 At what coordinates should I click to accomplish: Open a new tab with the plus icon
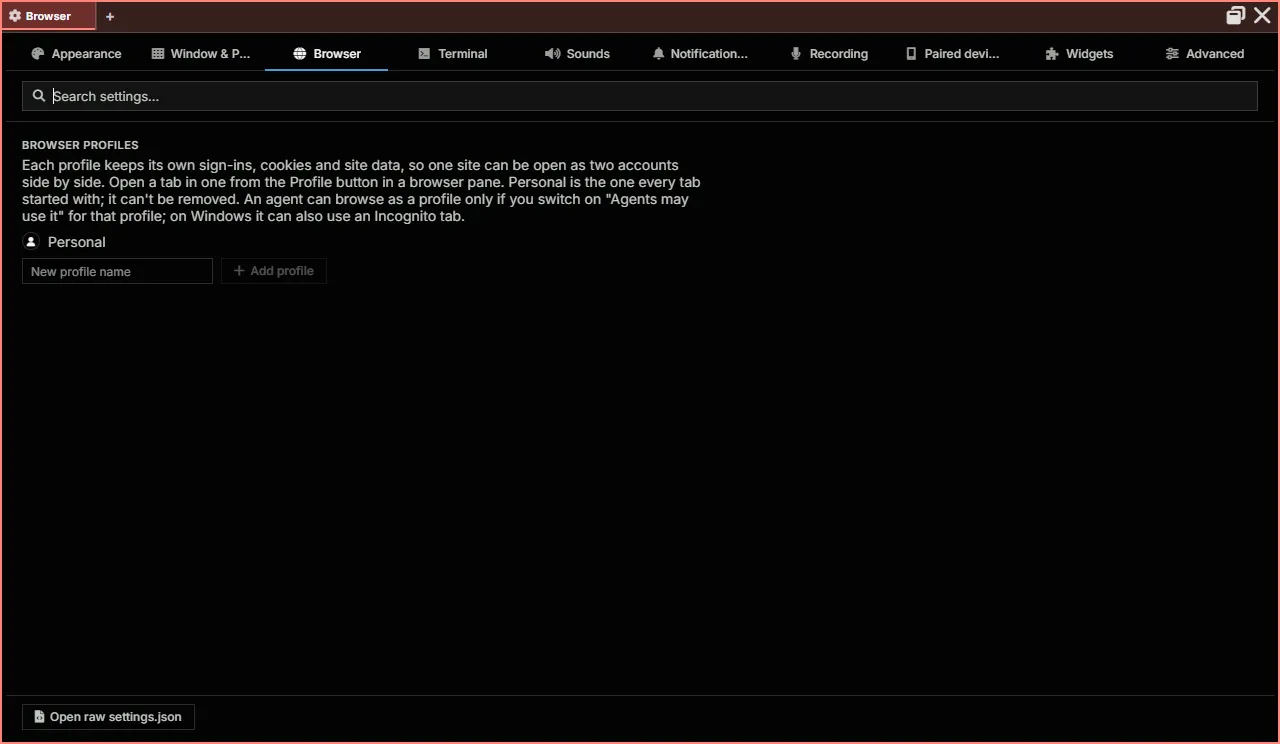[110, 16]
